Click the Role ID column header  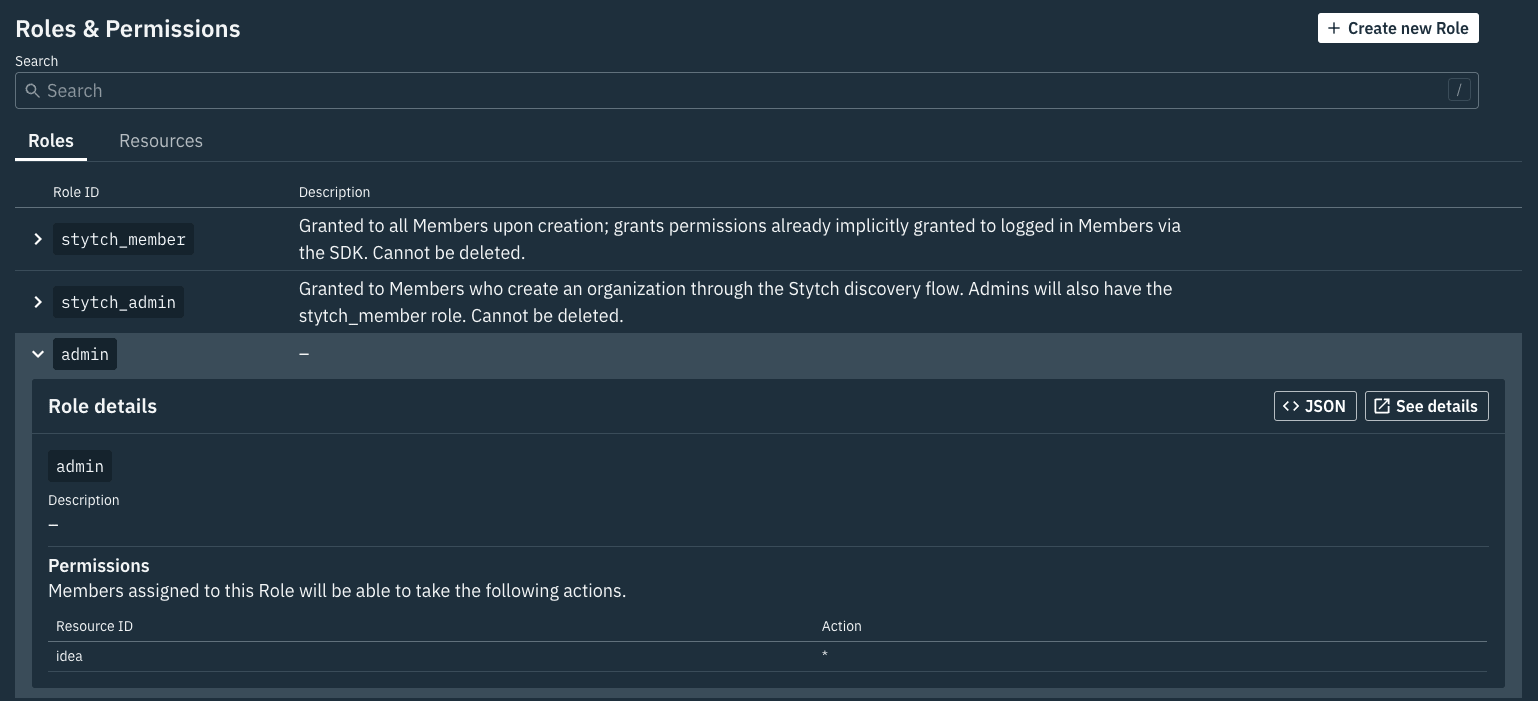(x=75, y=192)
